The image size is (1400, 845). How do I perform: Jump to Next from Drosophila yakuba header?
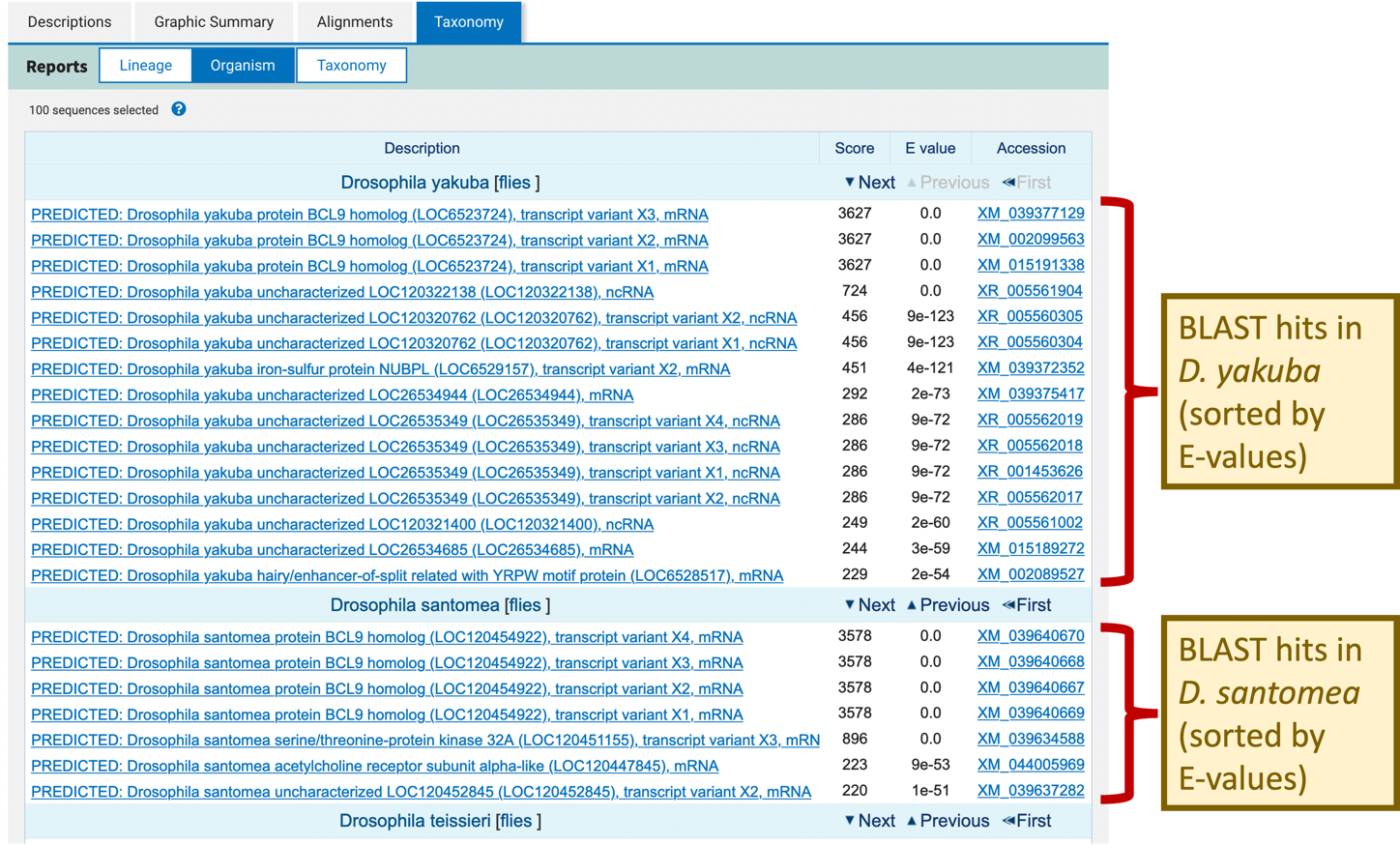[869, 183]
